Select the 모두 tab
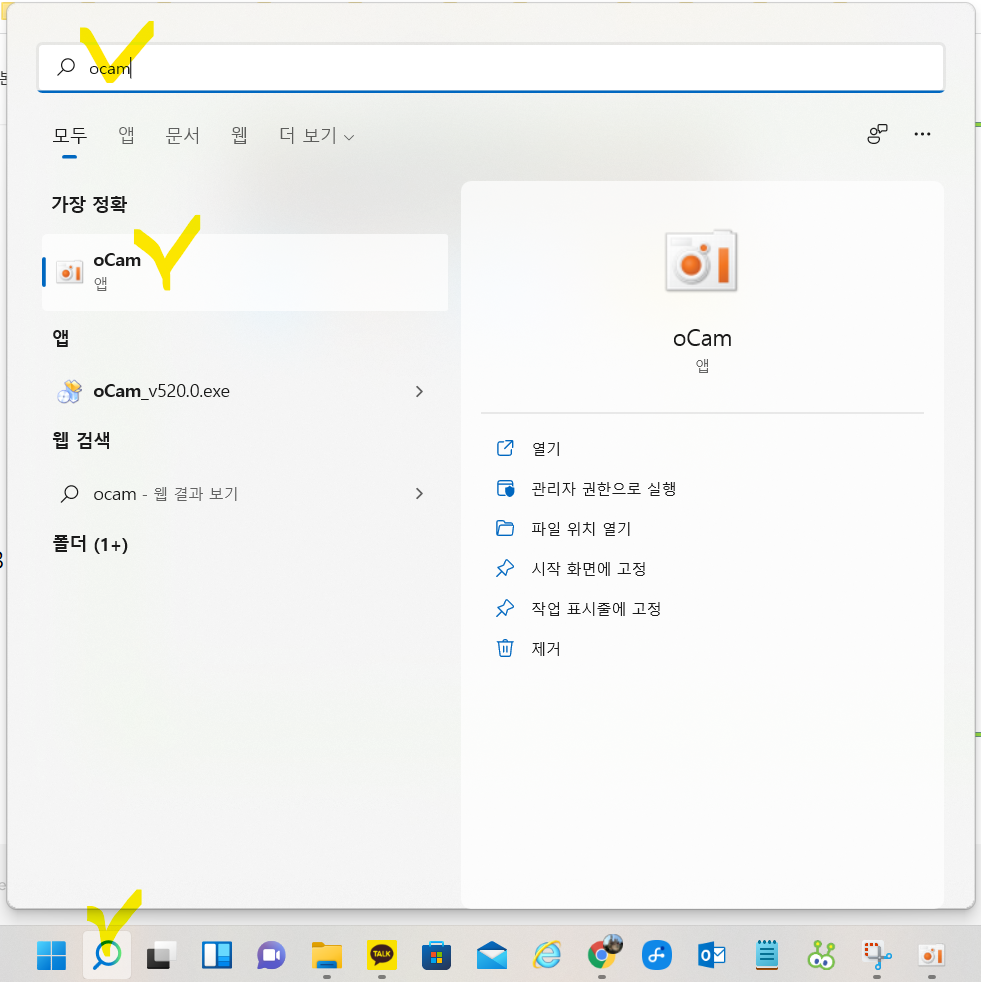 70,135
